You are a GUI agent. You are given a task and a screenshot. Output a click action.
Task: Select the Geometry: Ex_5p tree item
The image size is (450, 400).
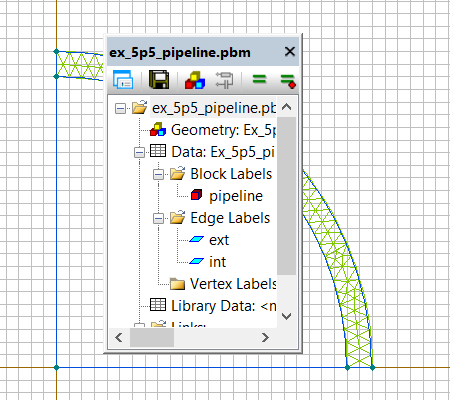tap(223, 130)
